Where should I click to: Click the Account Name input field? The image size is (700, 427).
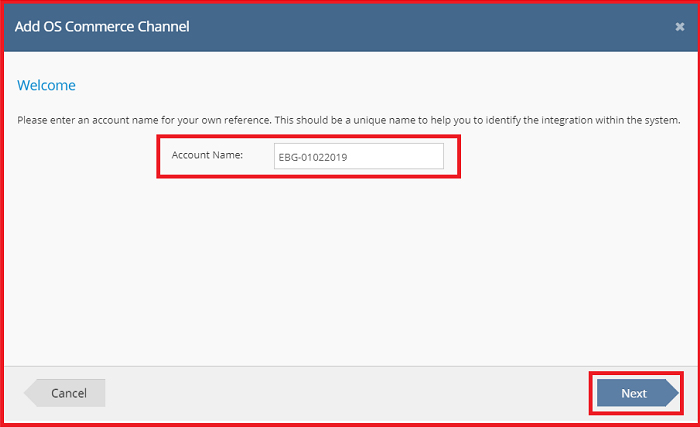pos(358,156)
